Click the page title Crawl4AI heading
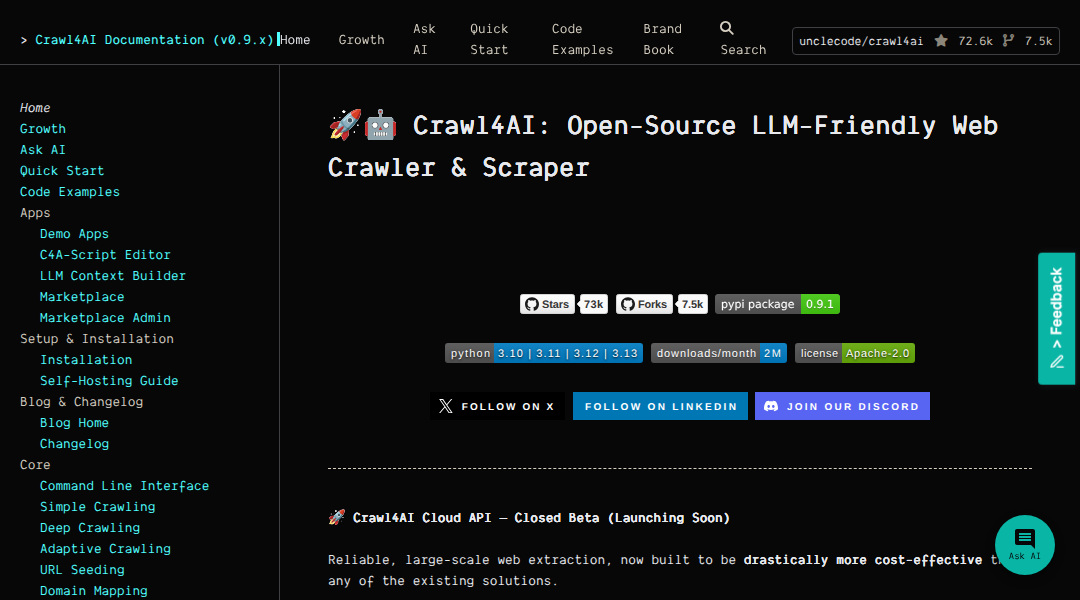The image size is (1080, 600). coord(663,146)
